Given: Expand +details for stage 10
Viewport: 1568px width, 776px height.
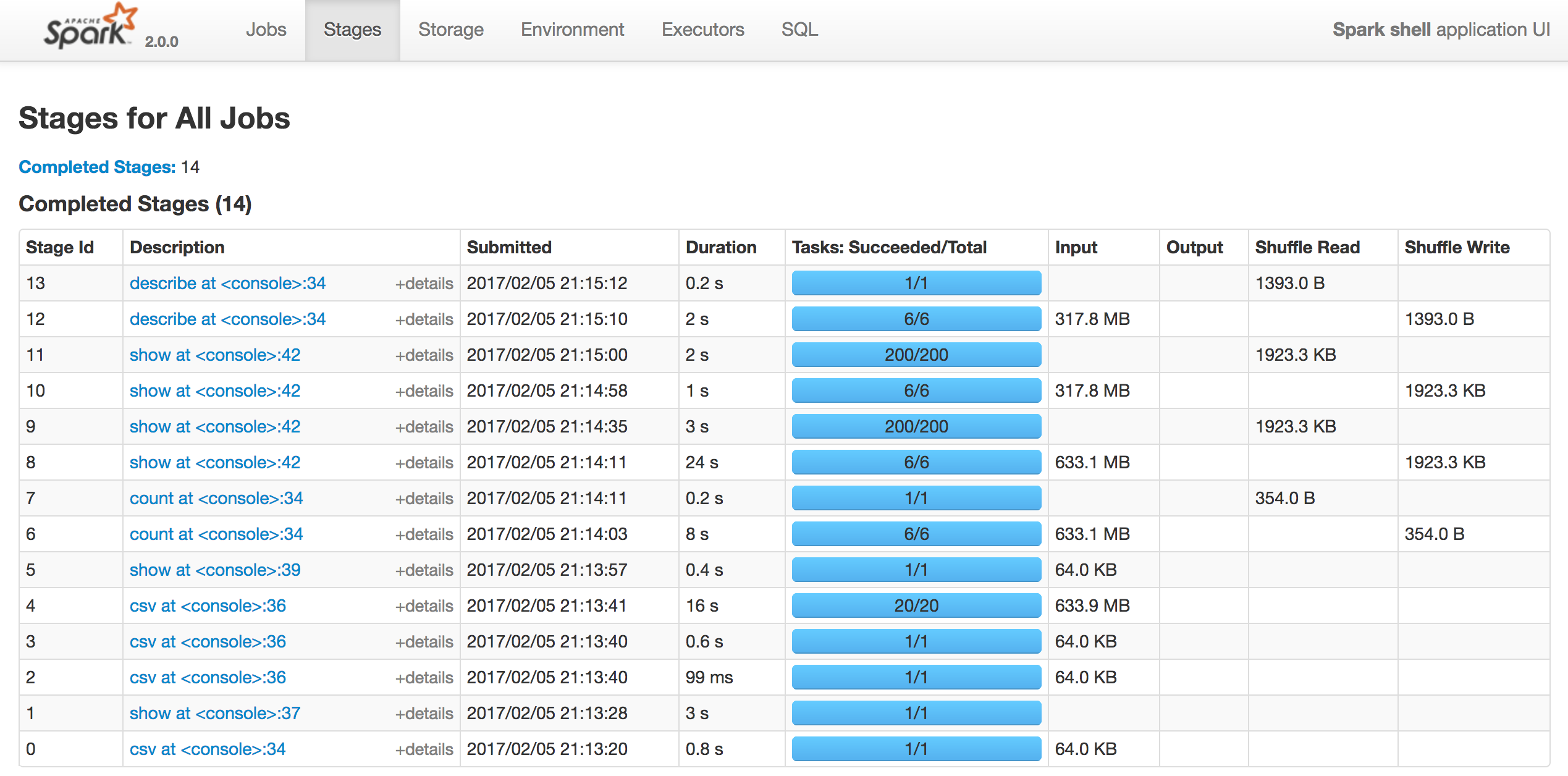Looking at the screenshot, I should coord(424,391).
